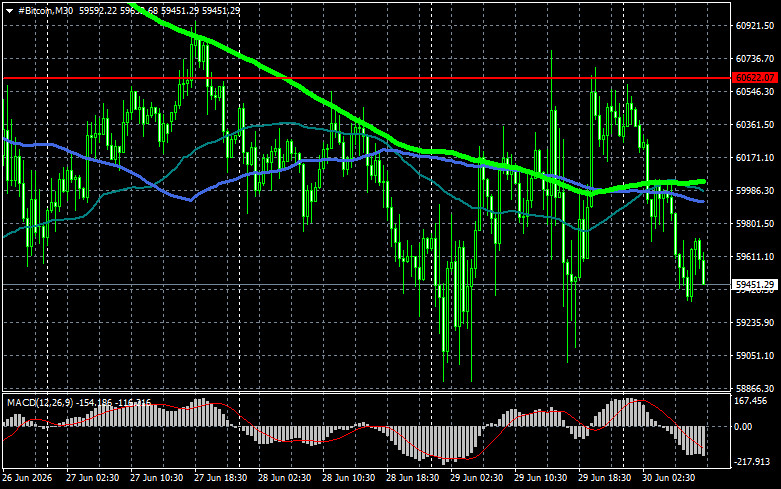The width and height of the screenshot is (781, 489).
Task: Click the MACD(12,26,9) indicator label
Action: click(40, 402)
